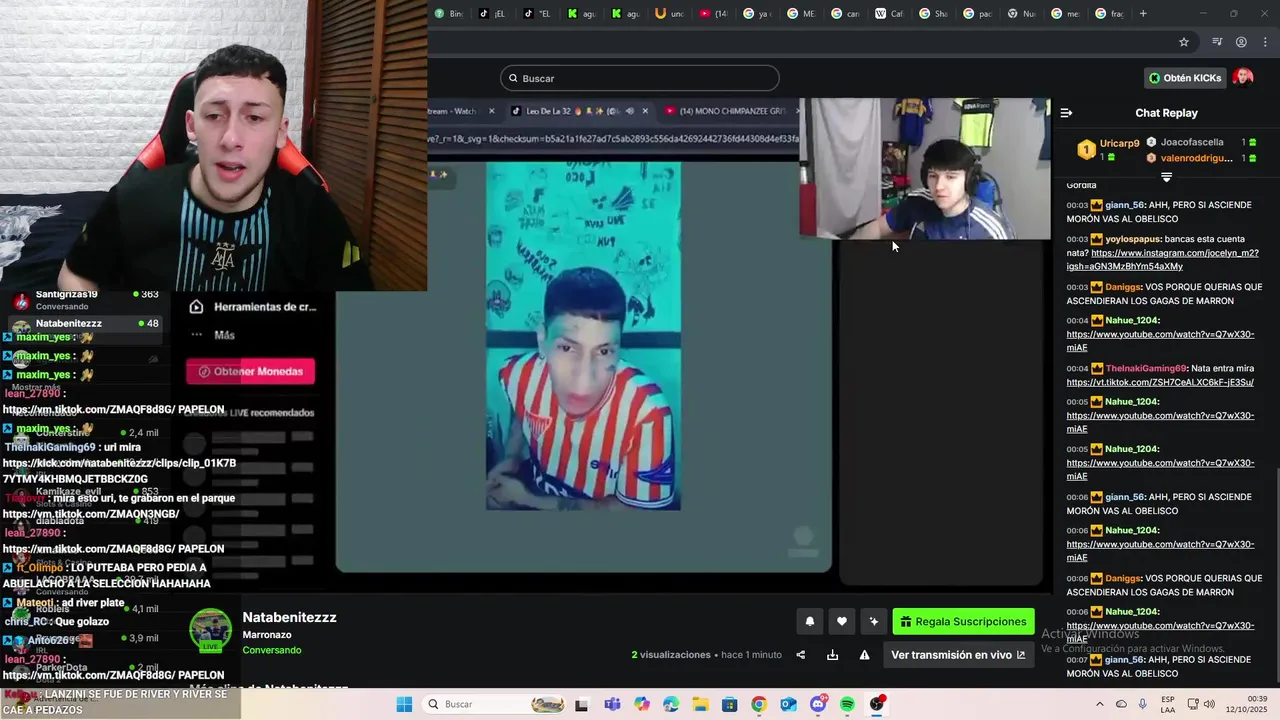Open Ver transmisión en vivo link
The width and height of the screenshot is (1280, 720).
(958, 655)
